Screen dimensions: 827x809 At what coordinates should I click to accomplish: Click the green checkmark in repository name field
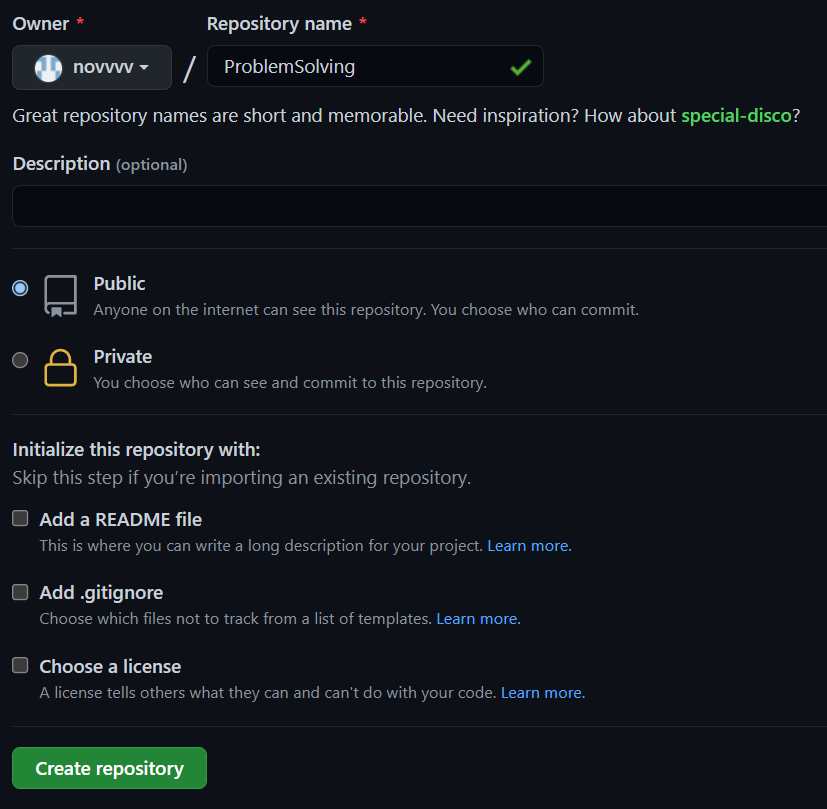[521, 67]
